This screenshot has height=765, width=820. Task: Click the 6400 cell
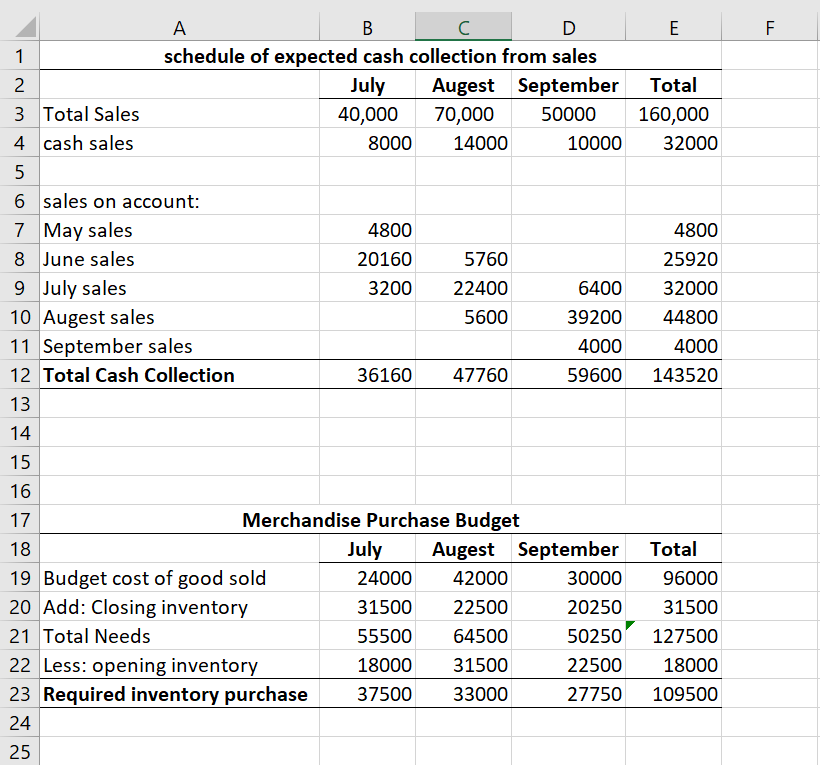tap(568, 288)
